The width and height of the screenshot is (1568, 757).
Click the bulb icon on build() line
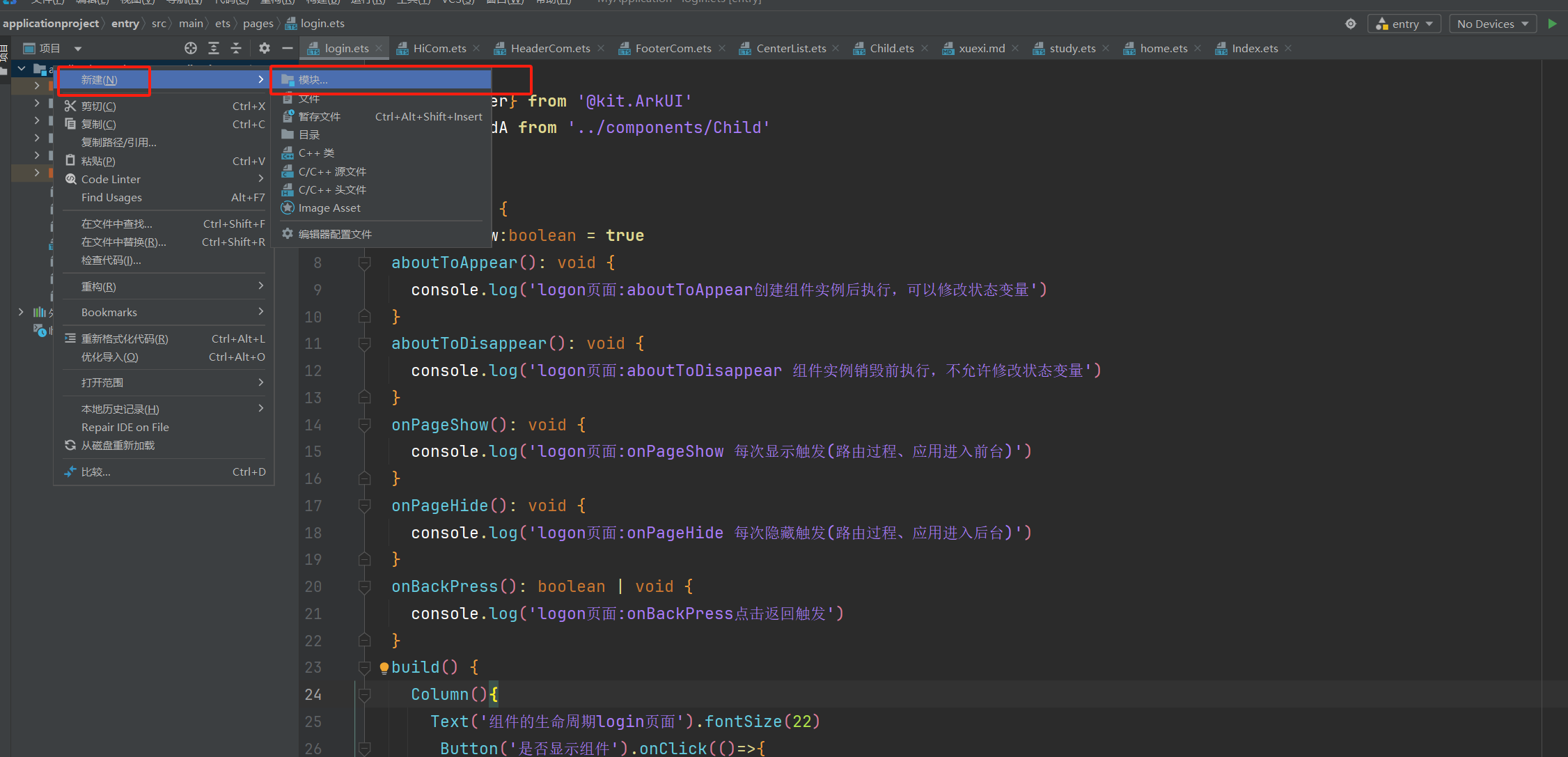(x=384, y=668)
